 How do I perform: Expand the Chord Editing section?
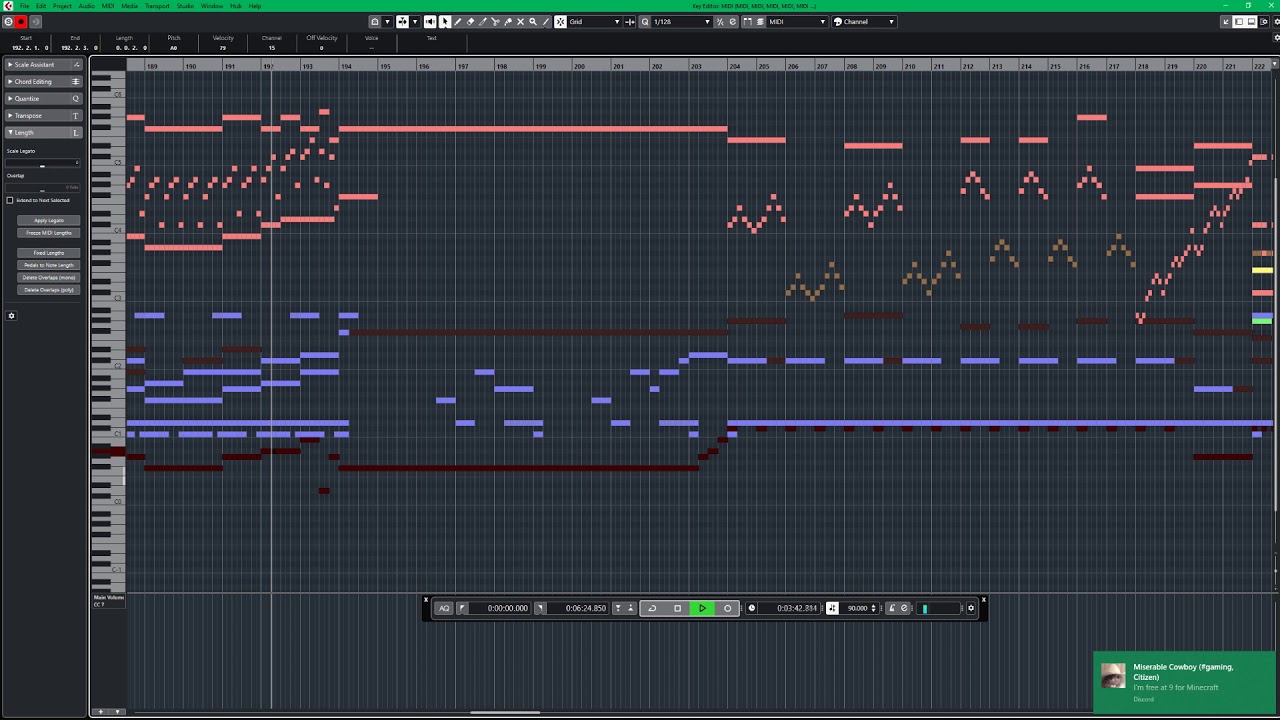pyautogui.click(x=43, y=82)
